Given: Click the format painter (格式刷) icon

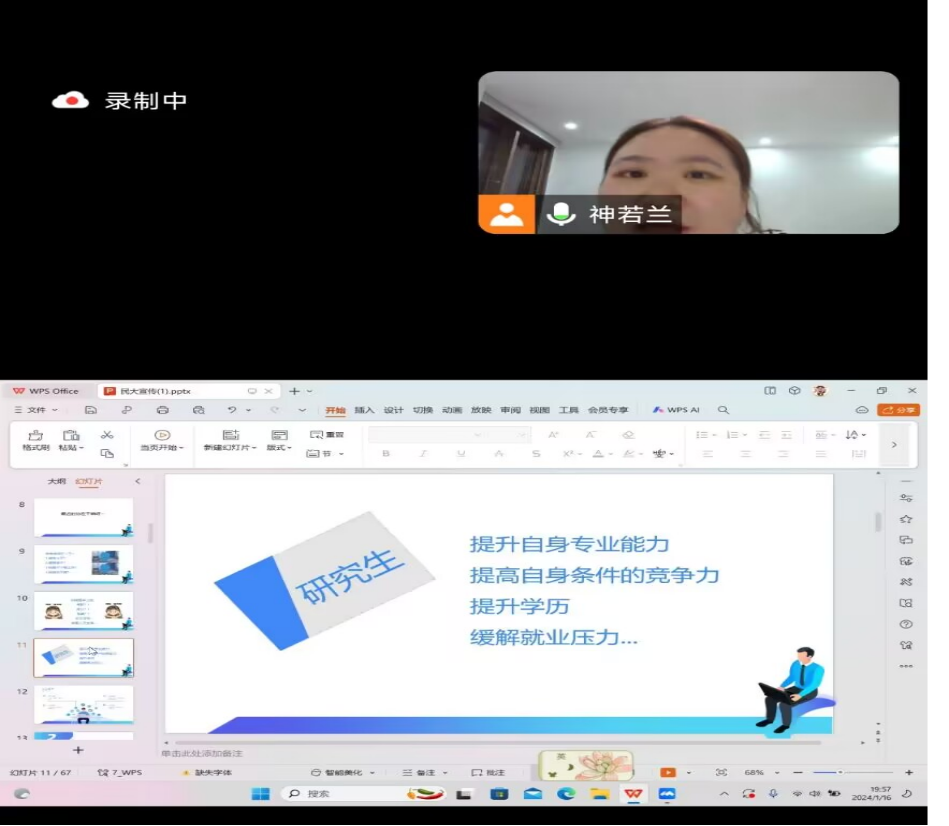Looking at the screenshot, I should [x=35, y=440].
